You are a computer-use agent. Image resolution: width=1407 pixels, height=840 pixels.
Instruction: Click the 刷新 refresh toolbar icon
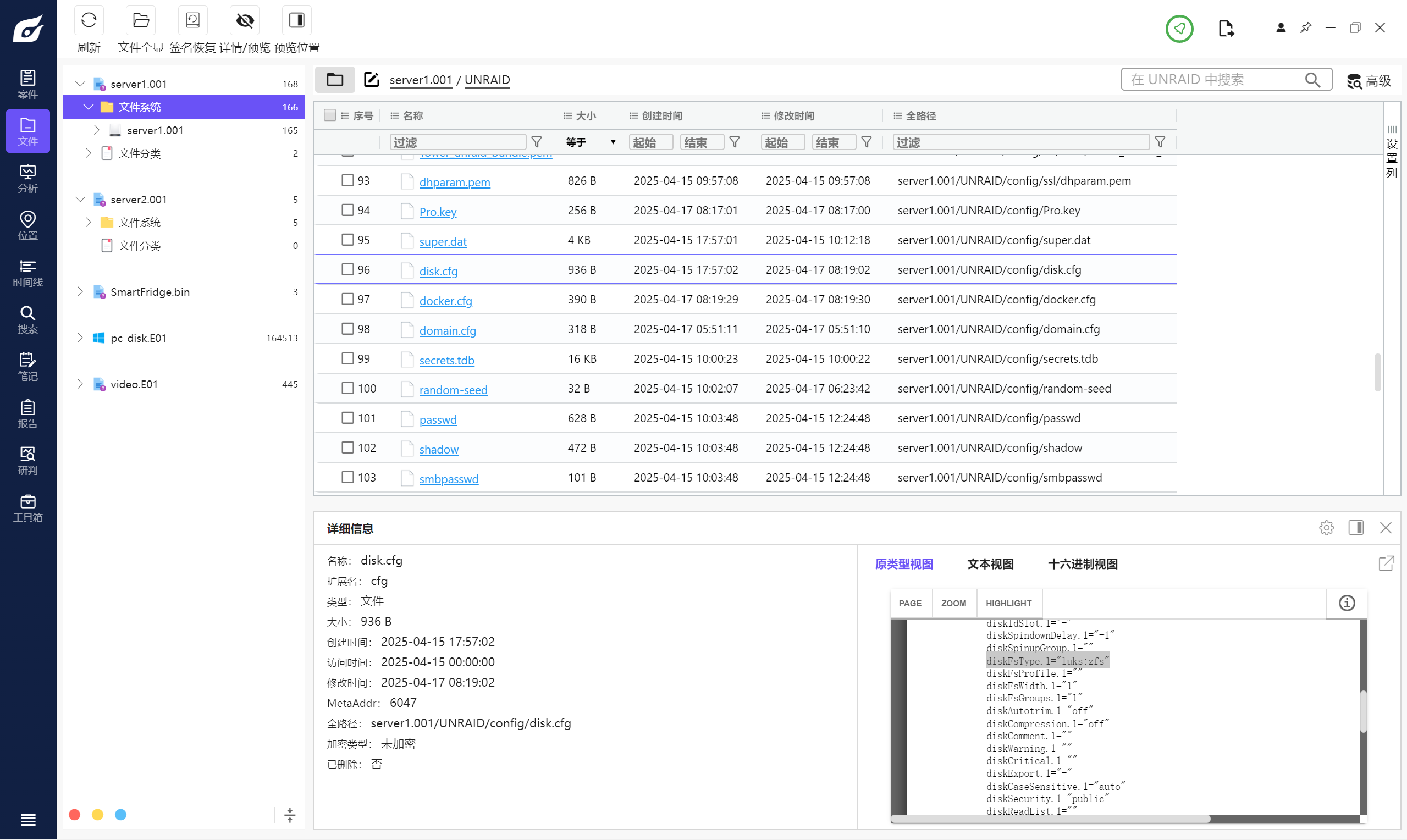[89, 20]
